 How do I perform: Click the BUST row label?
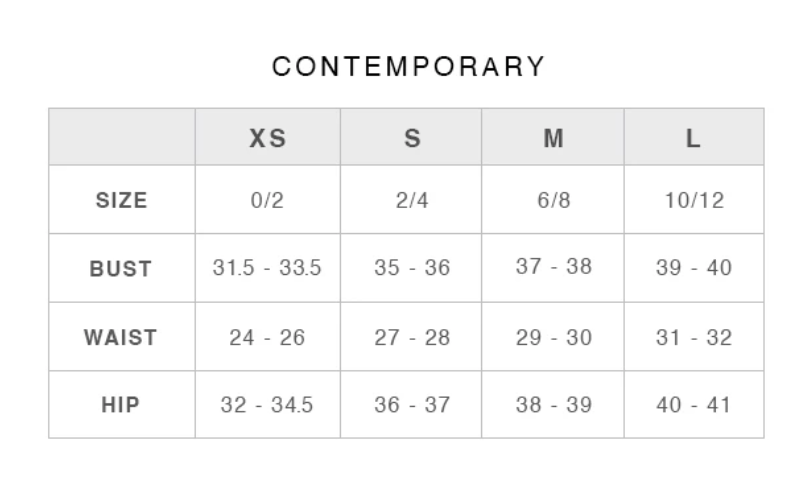pos(121,268)
